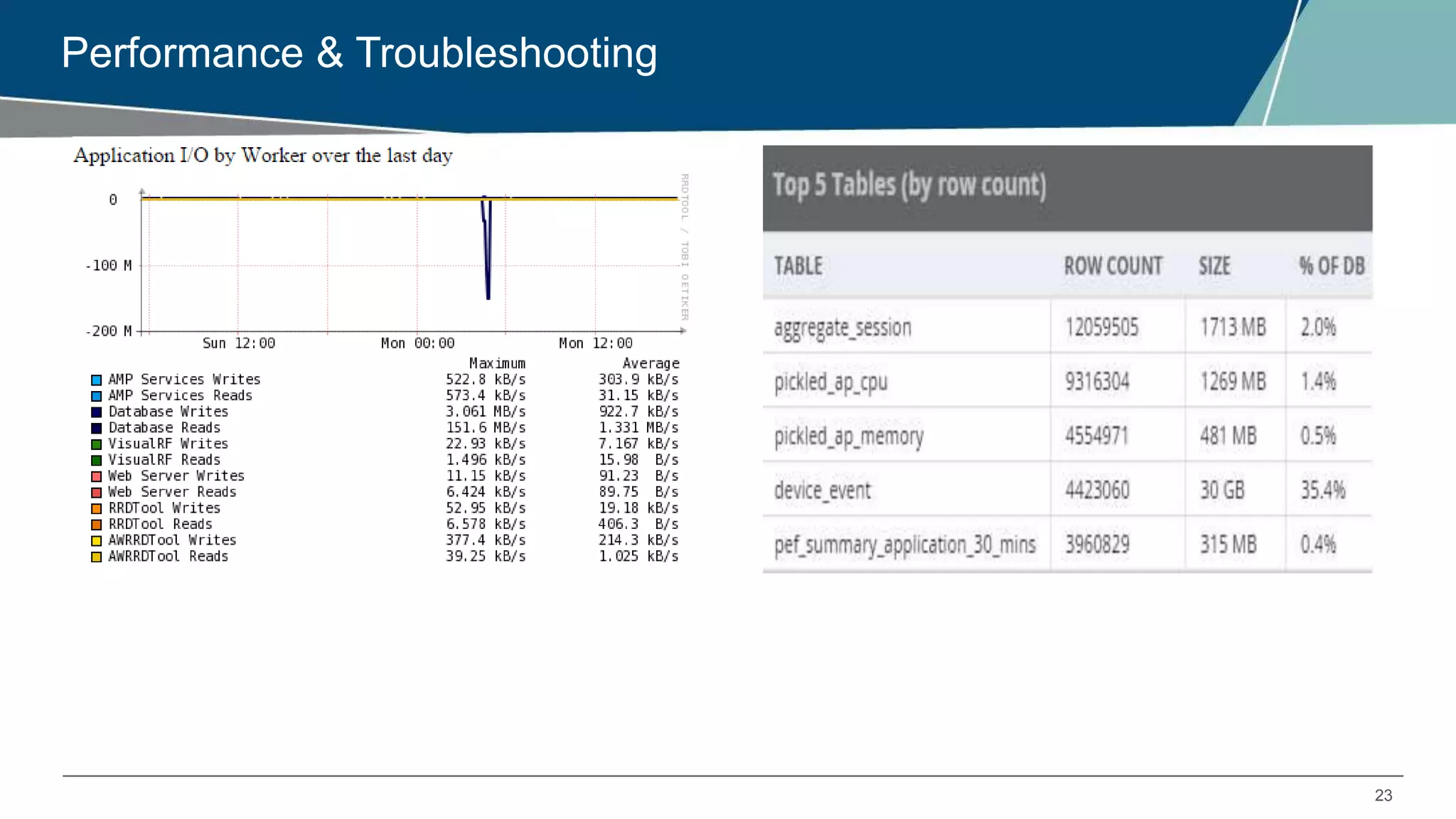Image resolution: width=1456 pixels, height=819 pixels.
Task: Click the 151.6 MB/s maximum value
Action: 486,428
